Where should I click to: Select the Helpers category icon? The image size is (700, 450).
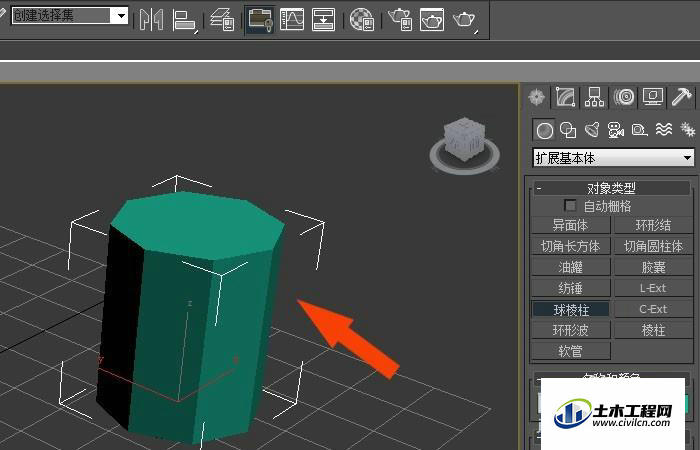(x=640, y=130)
